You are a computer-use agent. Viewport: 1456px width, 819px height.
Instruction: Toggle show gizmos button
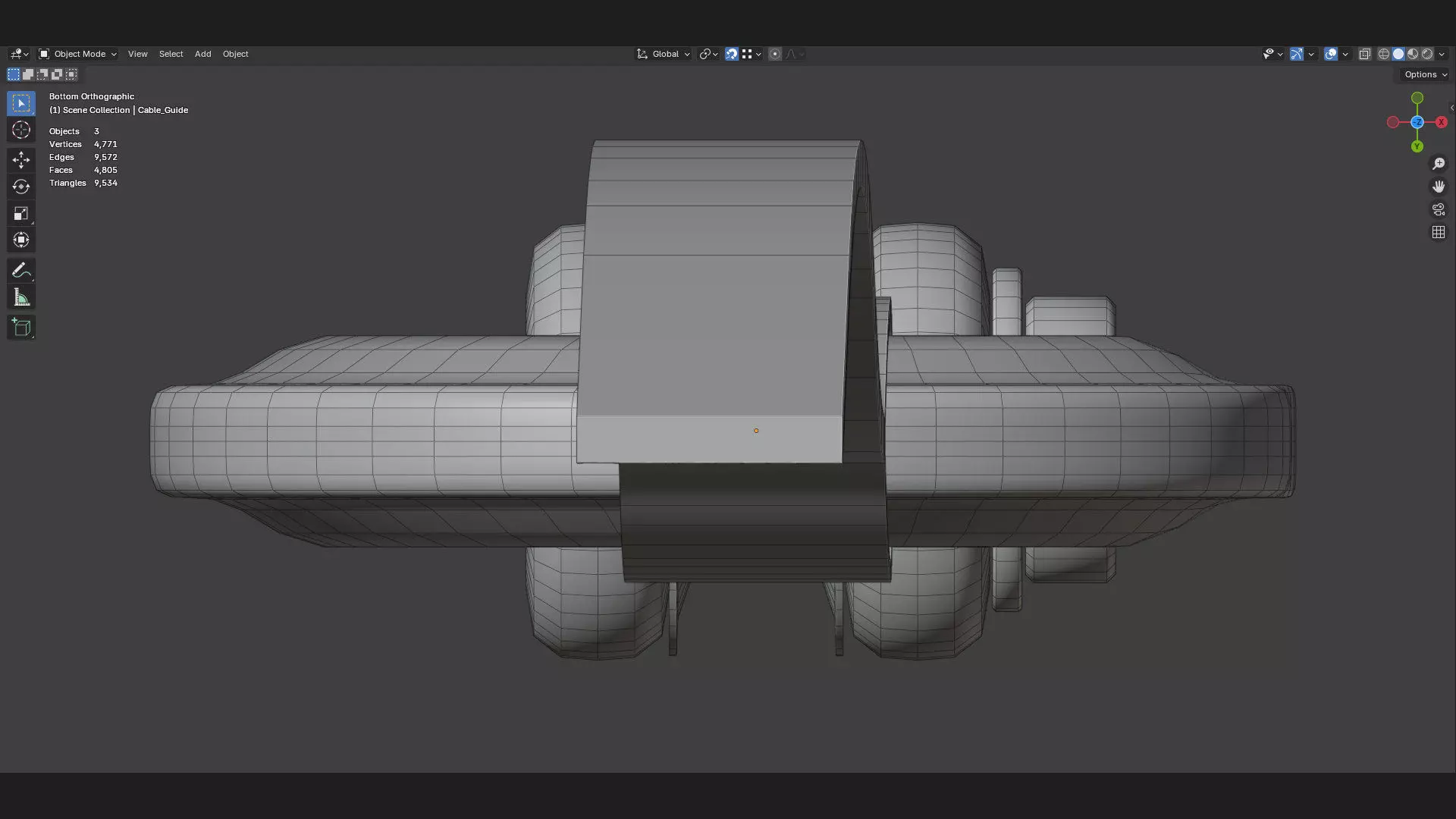(x=1297, y=54)
